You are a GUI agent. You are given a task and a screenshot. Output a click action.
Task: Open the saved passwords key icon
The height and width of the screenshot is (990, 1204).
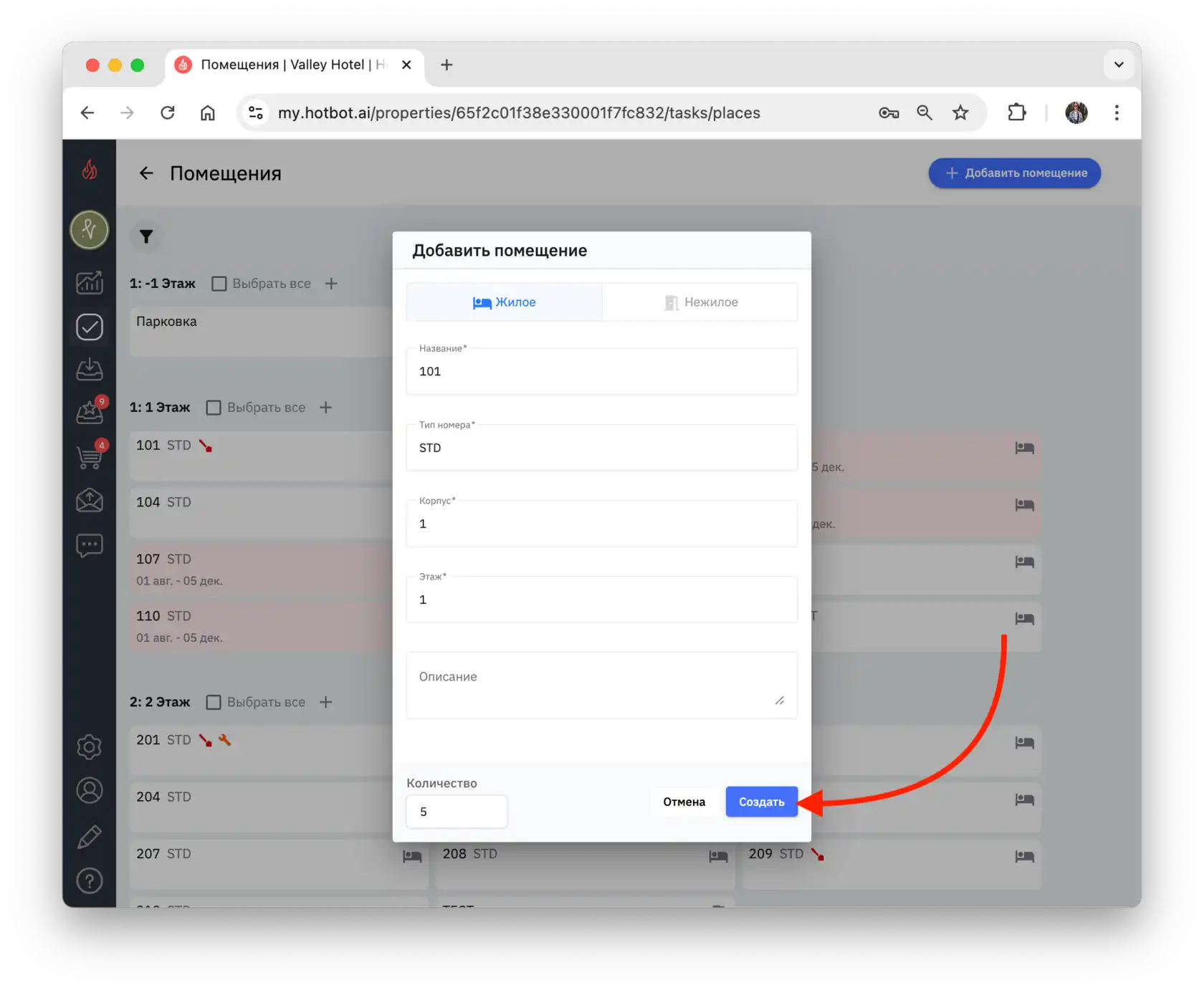tap(889, 112)
